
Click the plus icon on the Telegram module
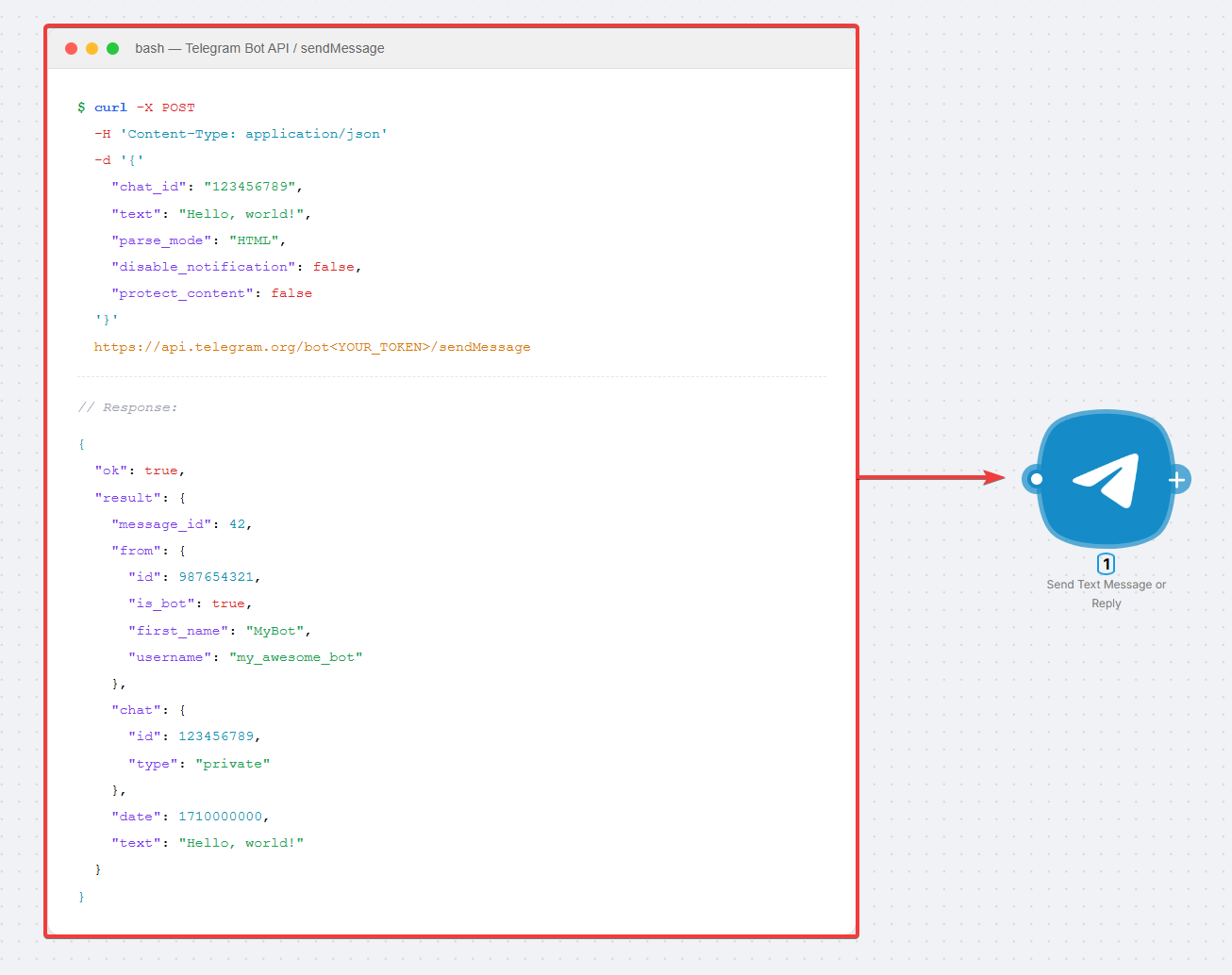point(1177,480)
